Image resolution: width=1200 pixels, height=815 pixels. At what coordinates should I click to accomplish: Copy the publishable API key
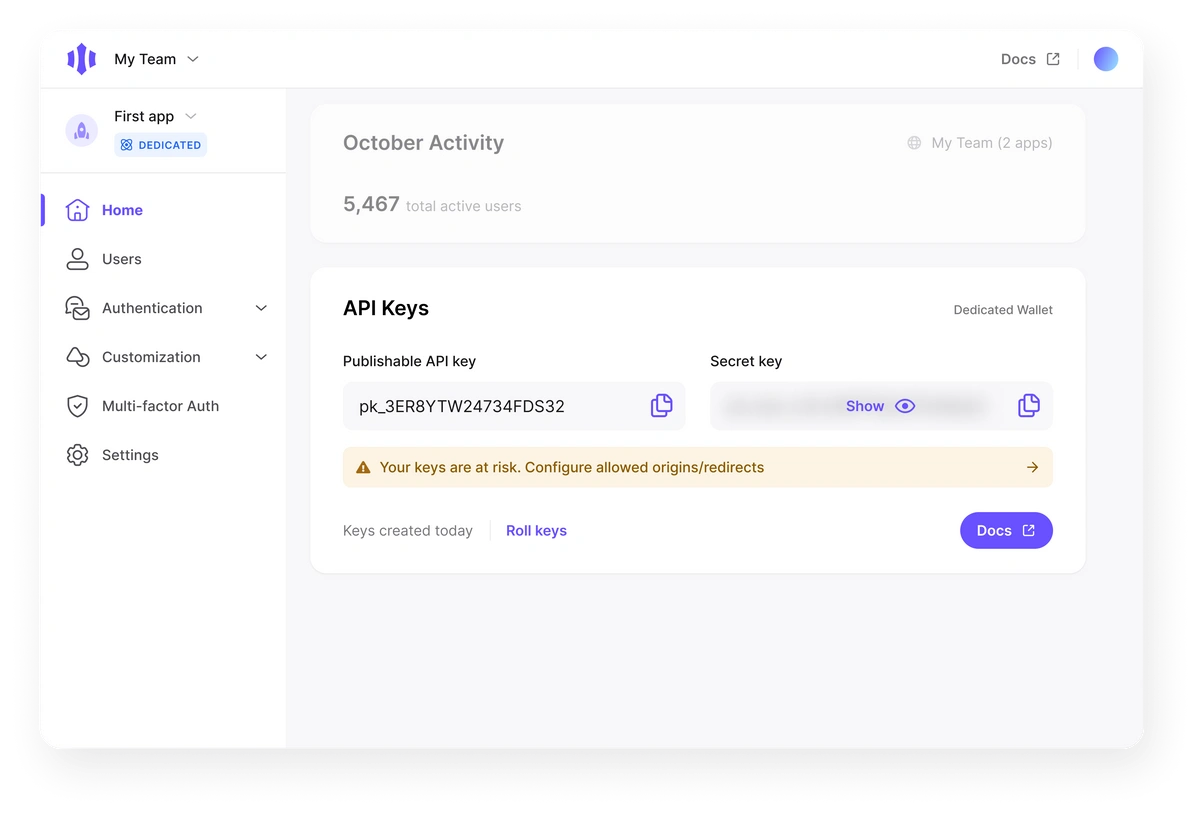661,406
